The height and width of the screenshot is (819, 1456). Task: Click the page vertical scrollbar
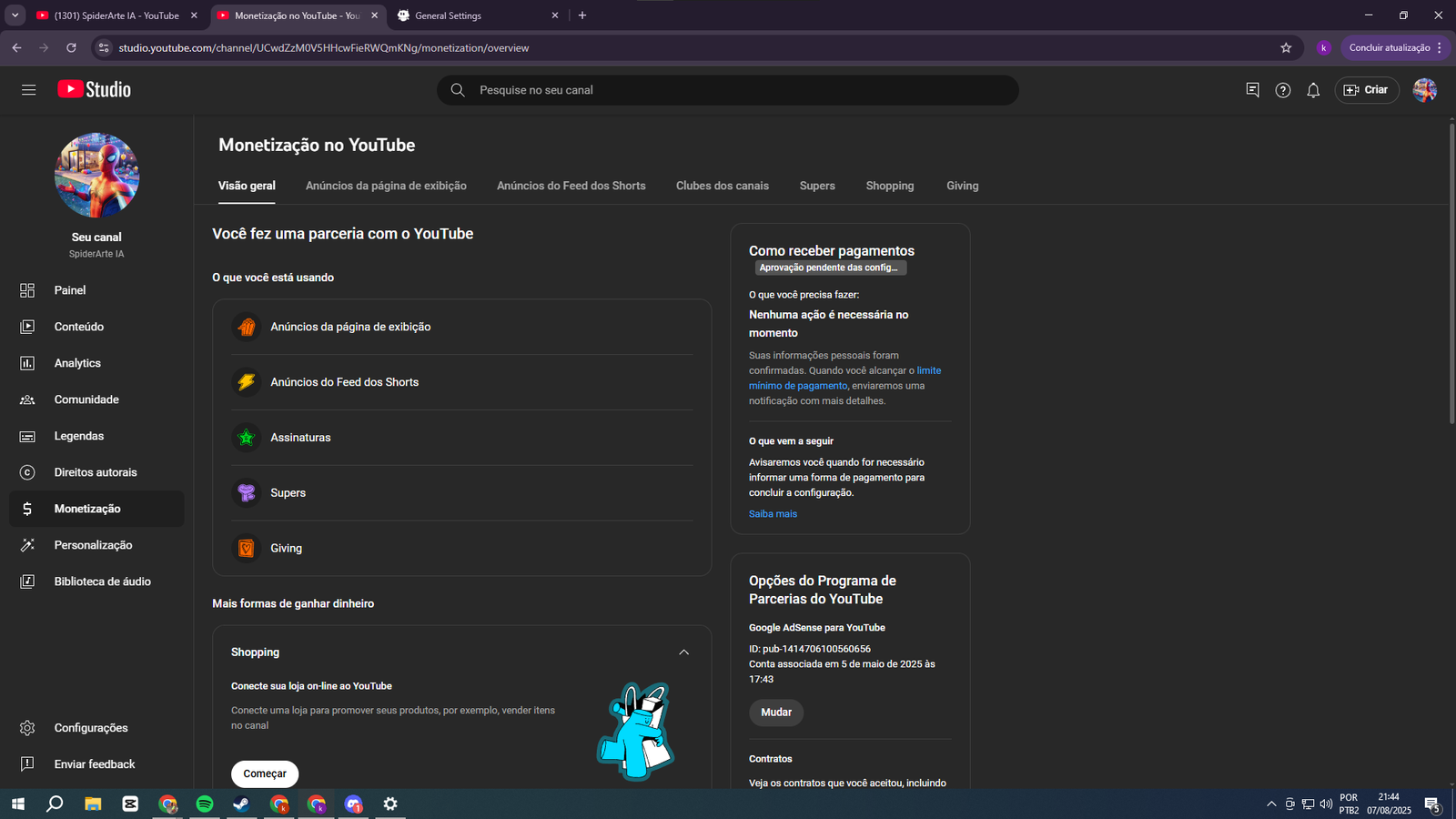pos(1451,273)
